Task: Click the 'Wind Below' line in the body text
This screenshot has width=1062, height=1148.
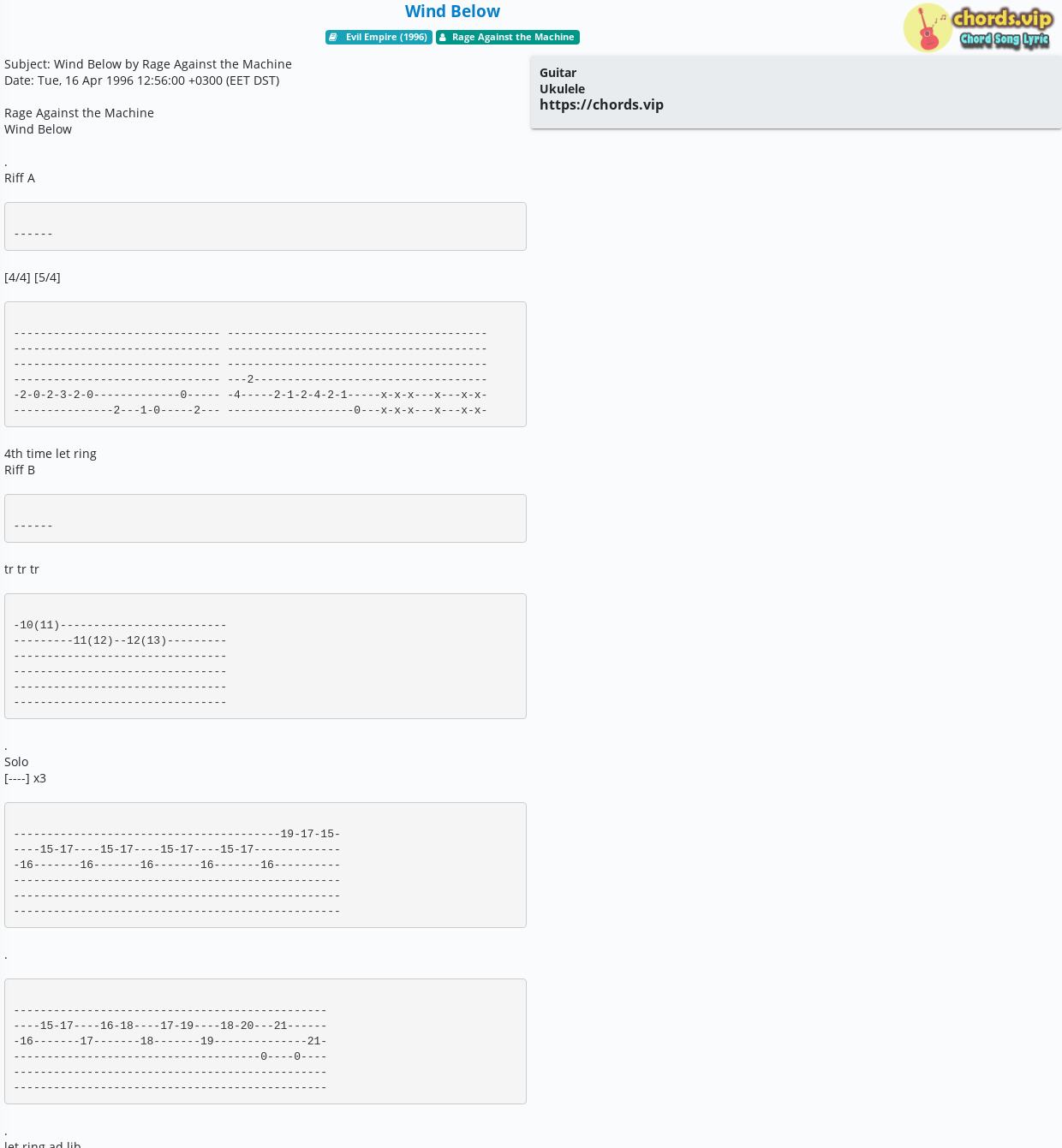Action: [38, 129]
